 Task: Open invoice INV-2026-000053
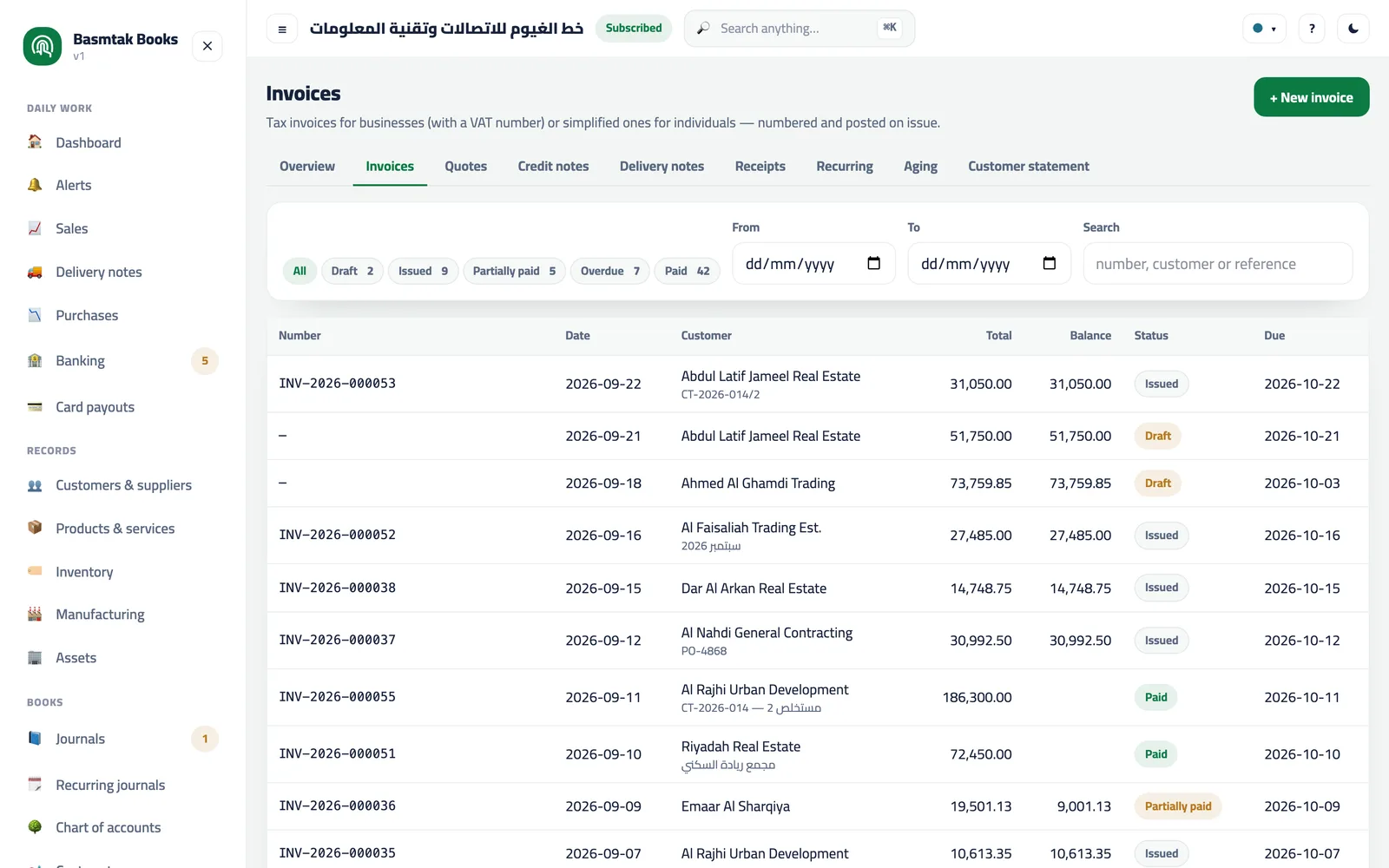click(x=337, y=384)
